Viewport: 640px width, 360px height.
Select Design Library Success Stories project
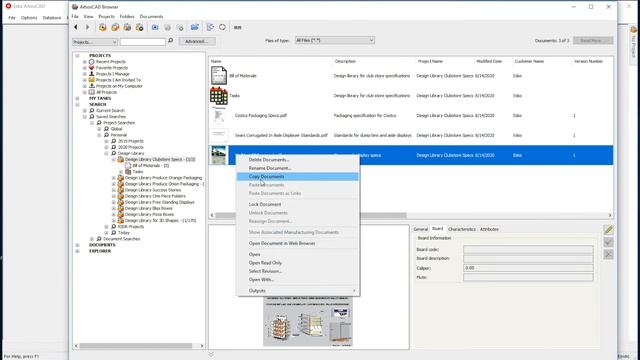(x=153, y=190)
